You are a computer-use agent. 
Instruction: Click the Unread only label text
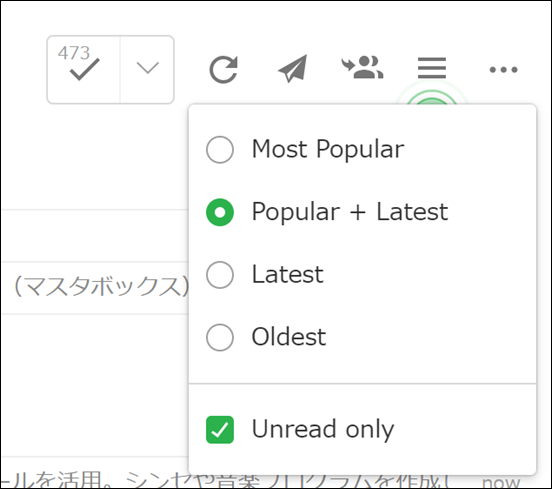[x=323, y=430]
